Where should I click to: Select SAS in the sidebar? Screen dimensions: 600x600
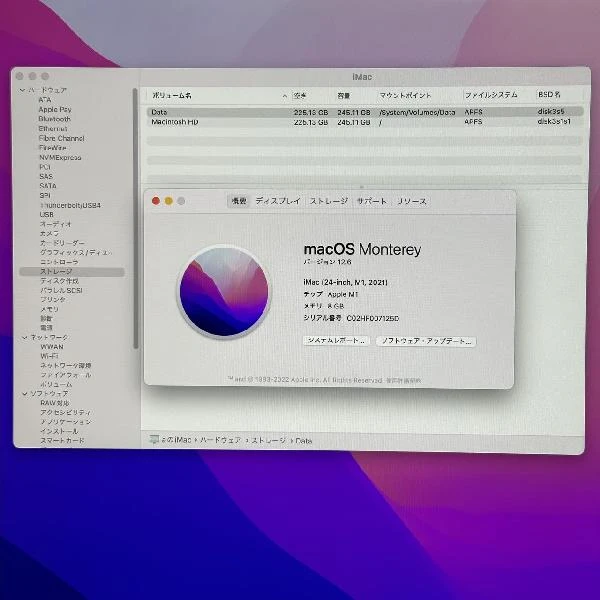(46, 176)
